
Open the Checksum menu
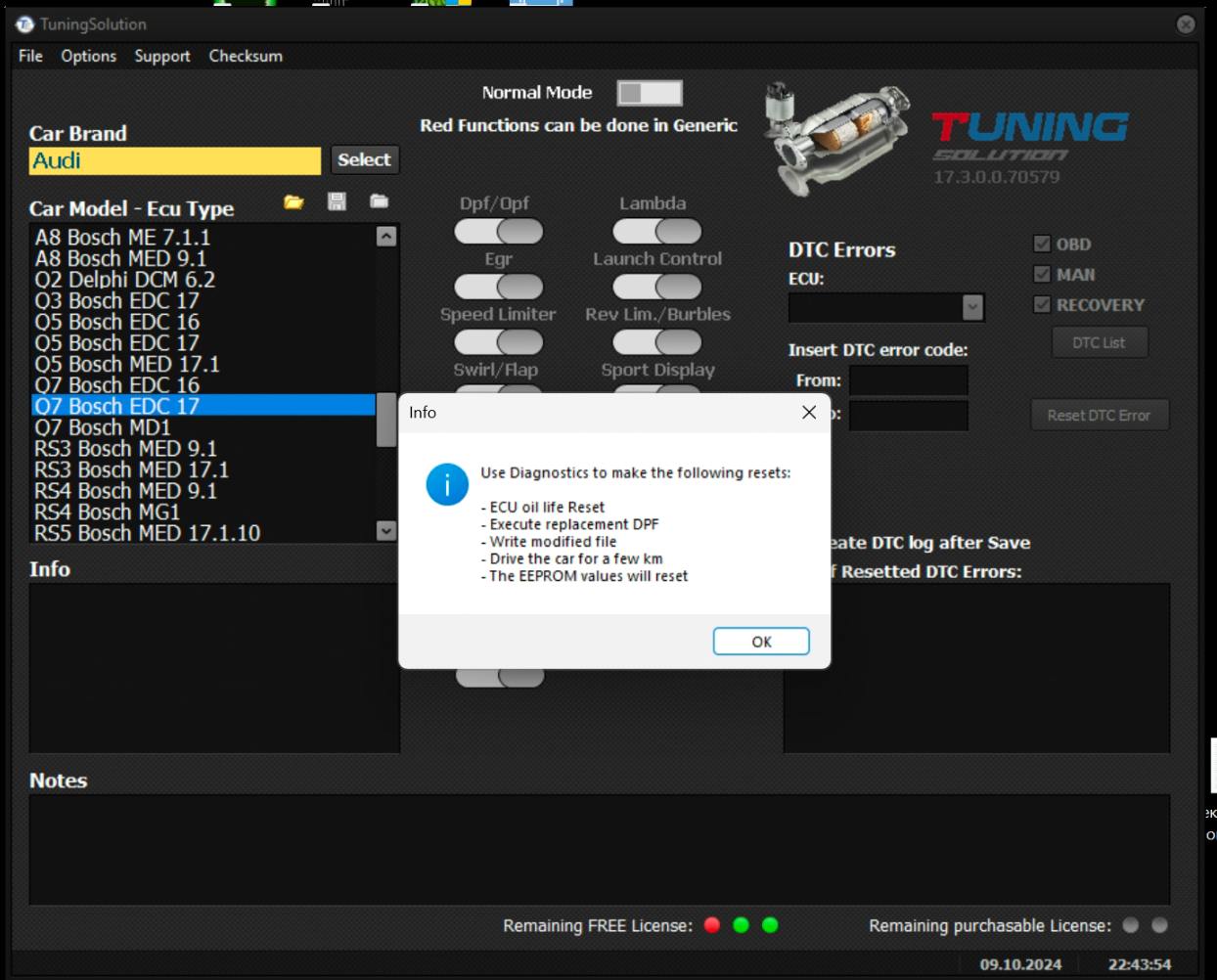click(x=246, y=56)
